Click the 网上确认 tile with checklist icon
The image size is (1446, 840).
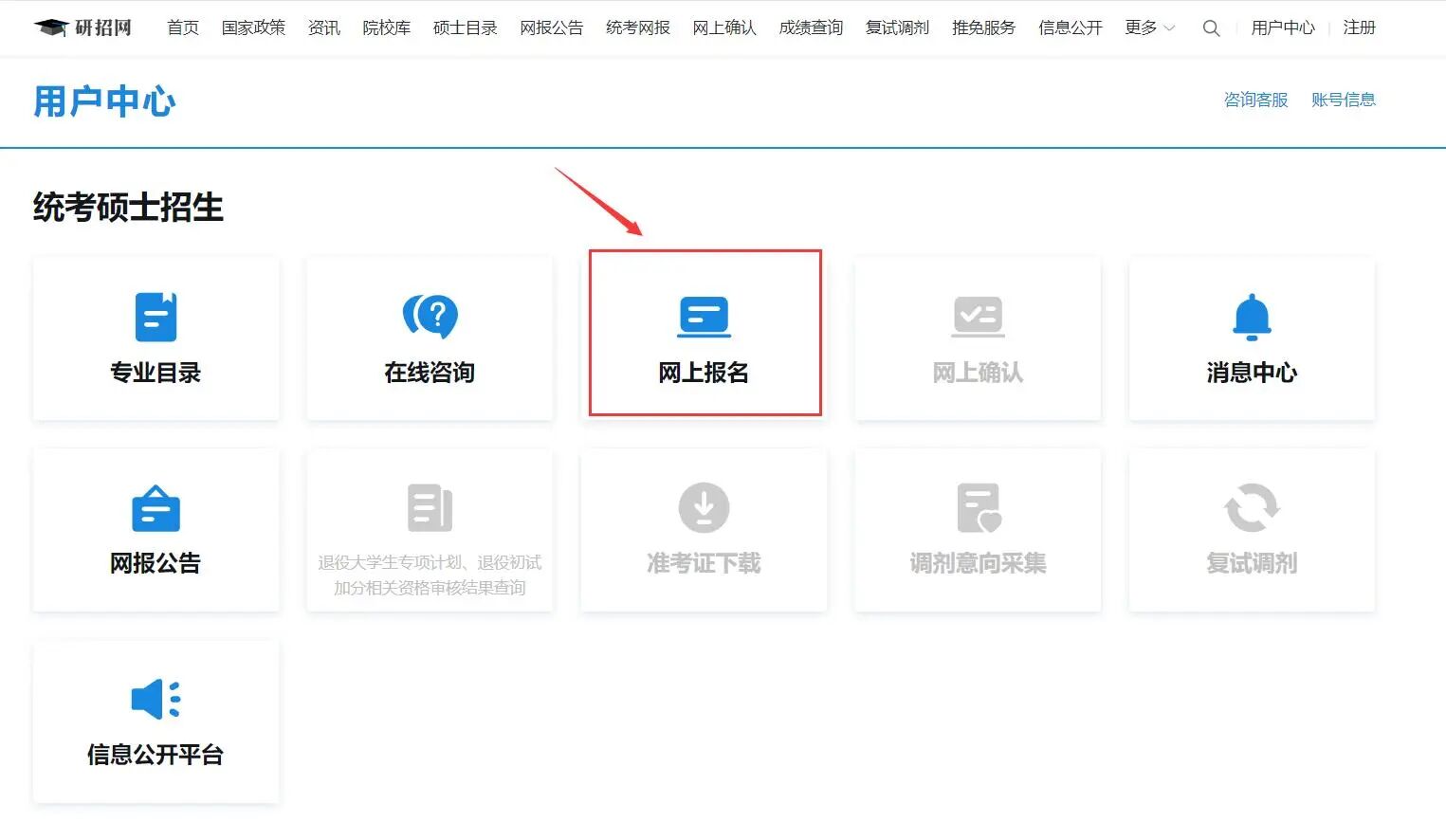pos(978,337)
